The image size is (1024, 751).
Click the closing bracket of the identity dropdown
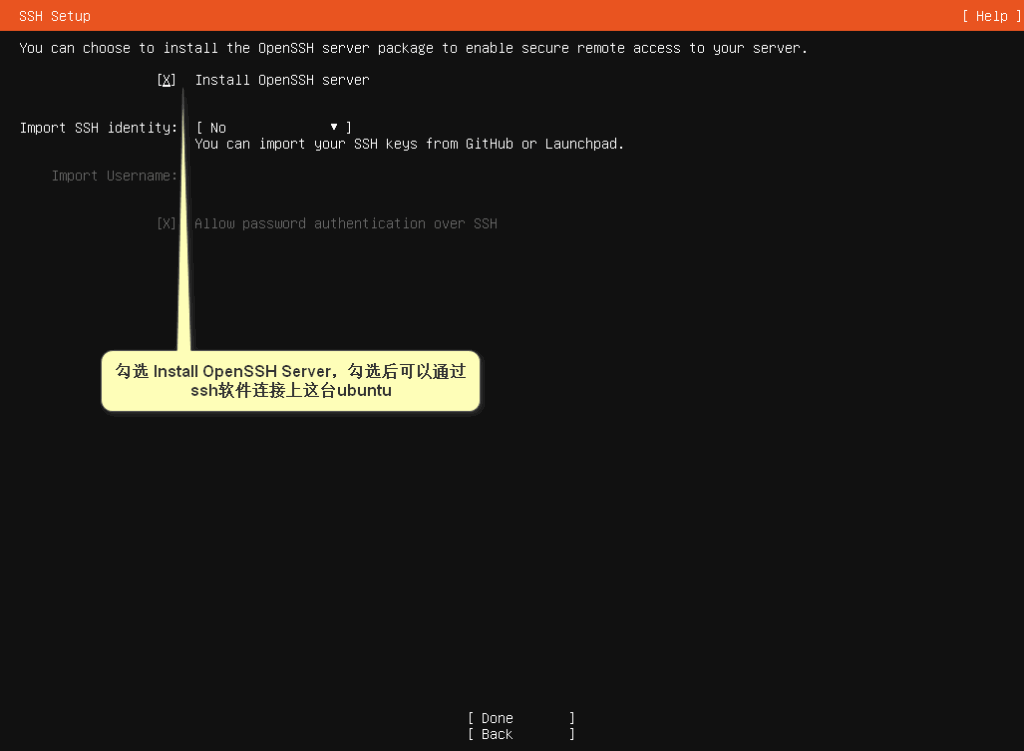[348, 128]
